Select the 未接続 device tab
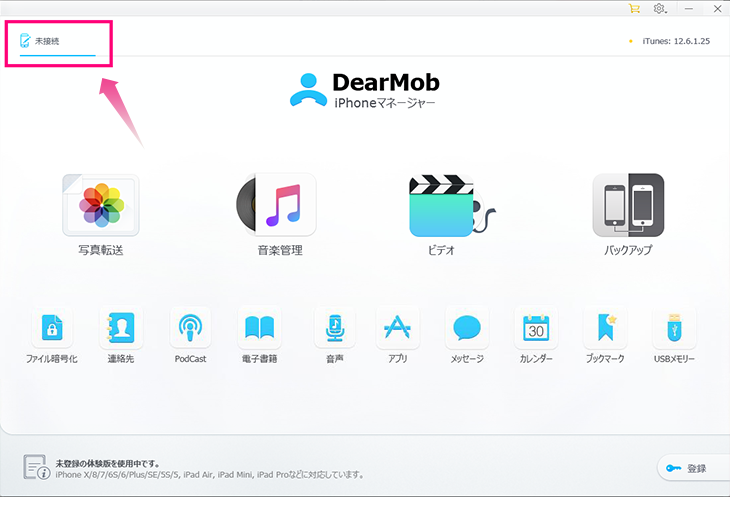 [57, 41]
